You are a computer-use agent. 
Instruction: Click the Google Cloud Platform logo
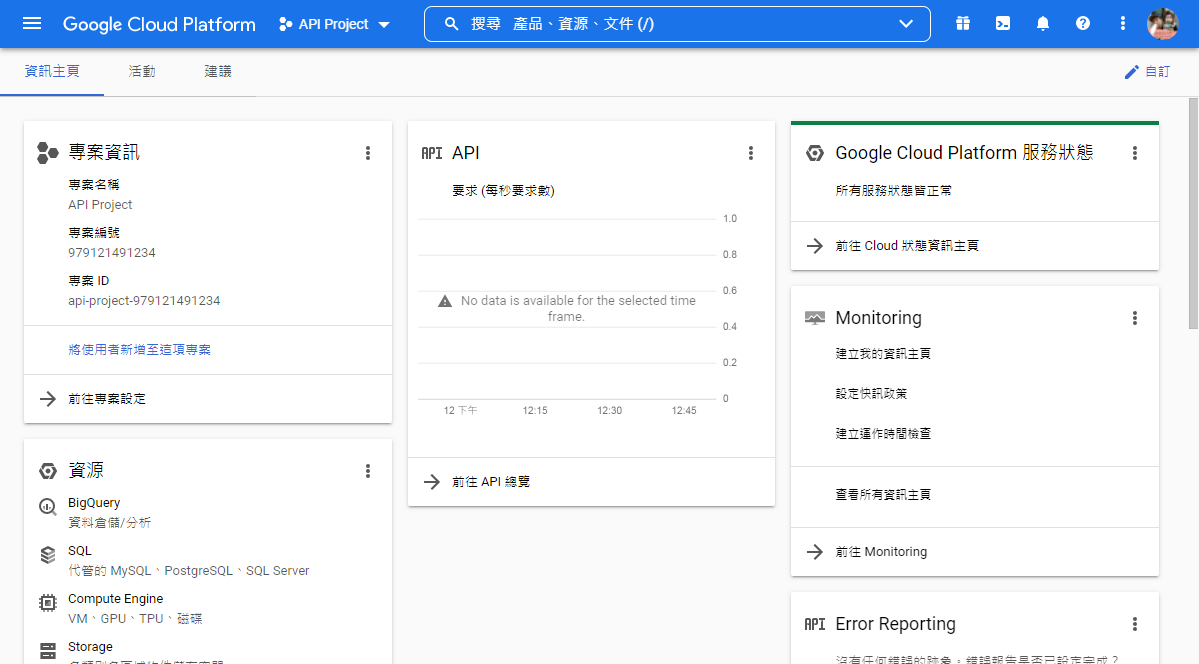pos(159,24)
